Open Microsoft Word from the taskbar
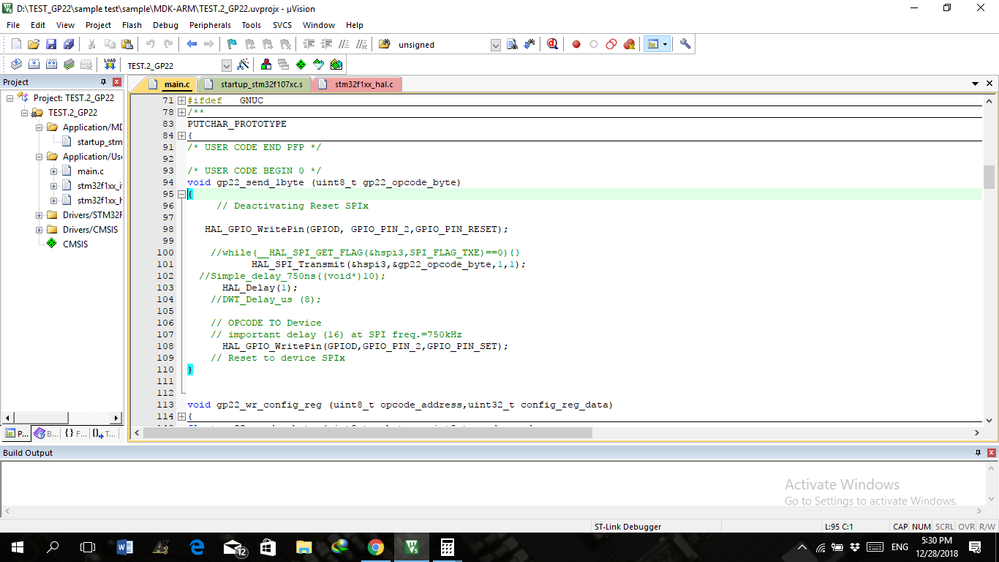This screenshot has height=562, width=999. pos(125,547)
